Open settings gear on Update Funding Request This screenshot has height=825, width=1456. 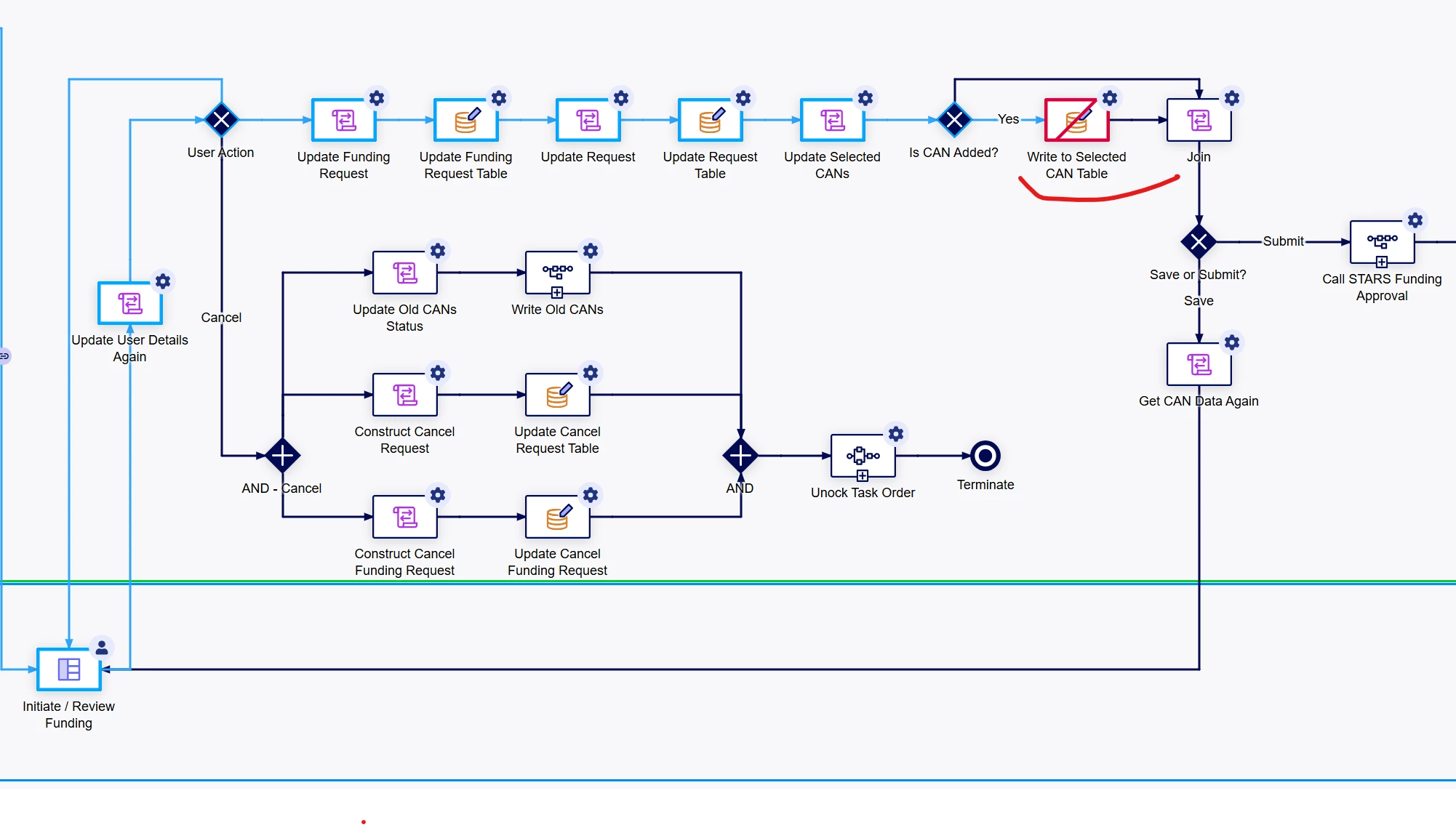pyautogui.click(x=377, y=98)
